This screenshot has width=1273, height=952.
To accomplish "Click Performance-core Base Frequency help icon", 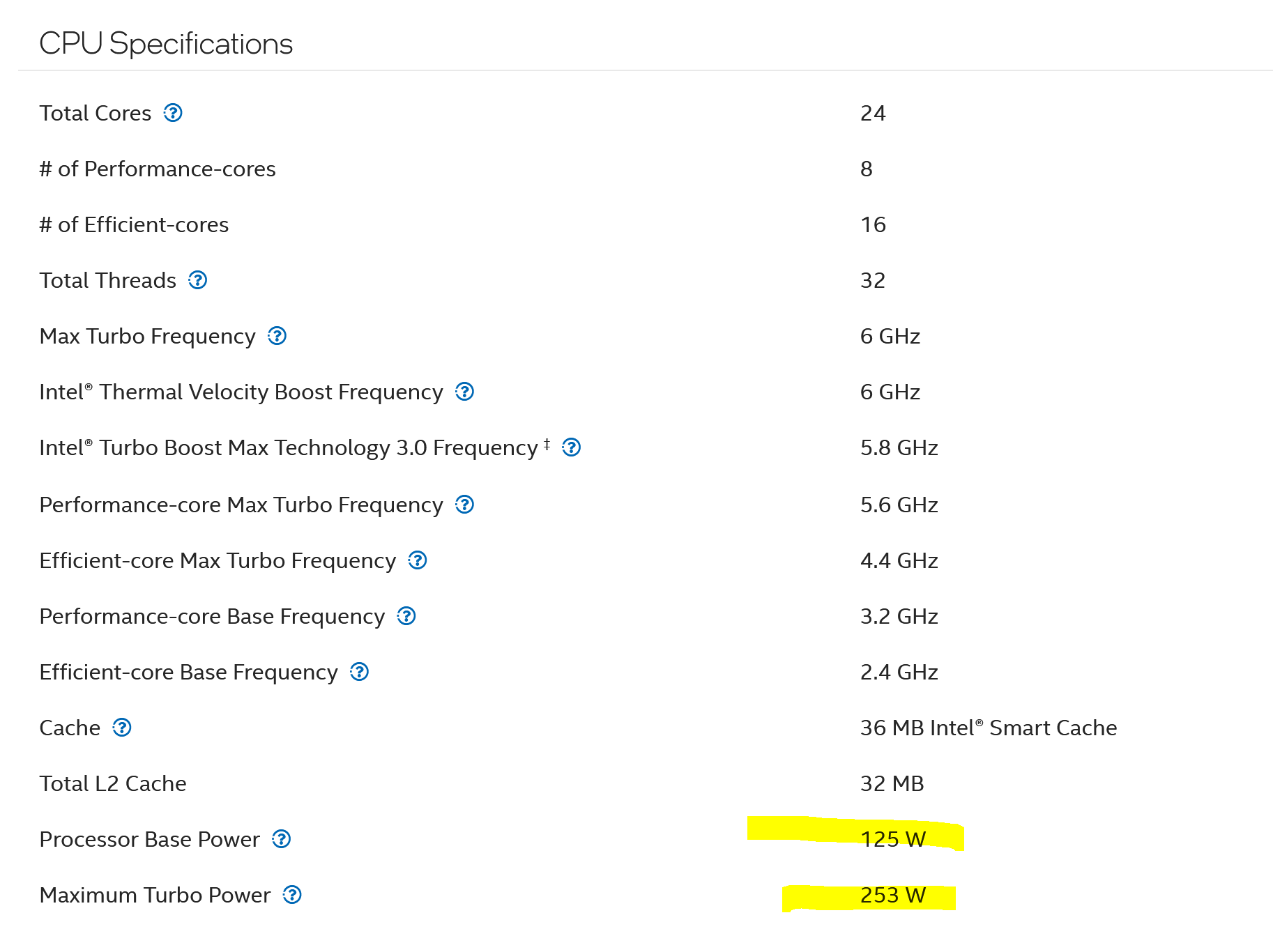I will [406, 616].
